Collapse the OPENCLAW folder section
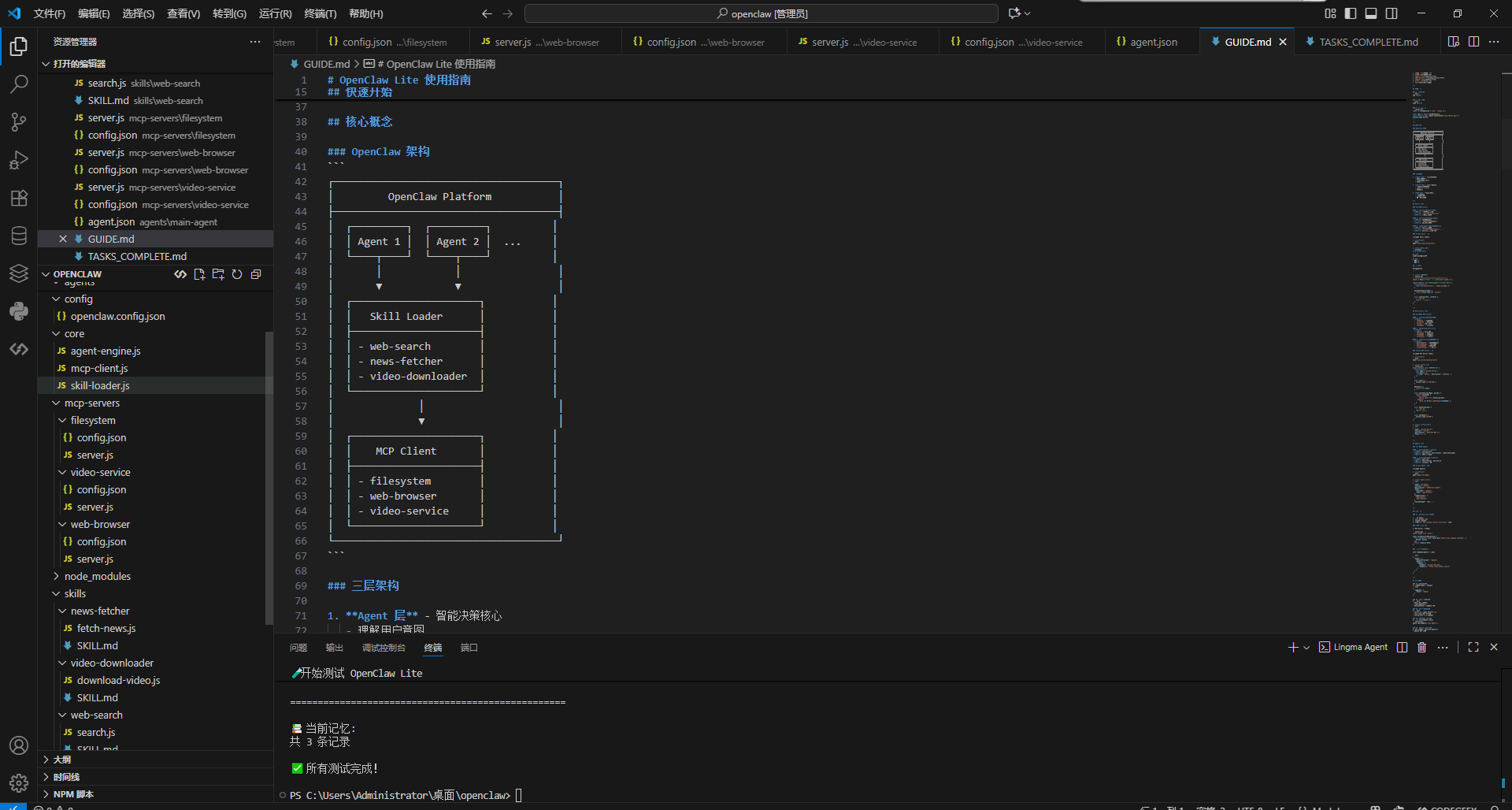This screenshot has width=1512, height=810. pyautogui.click(x=46, y=274)
